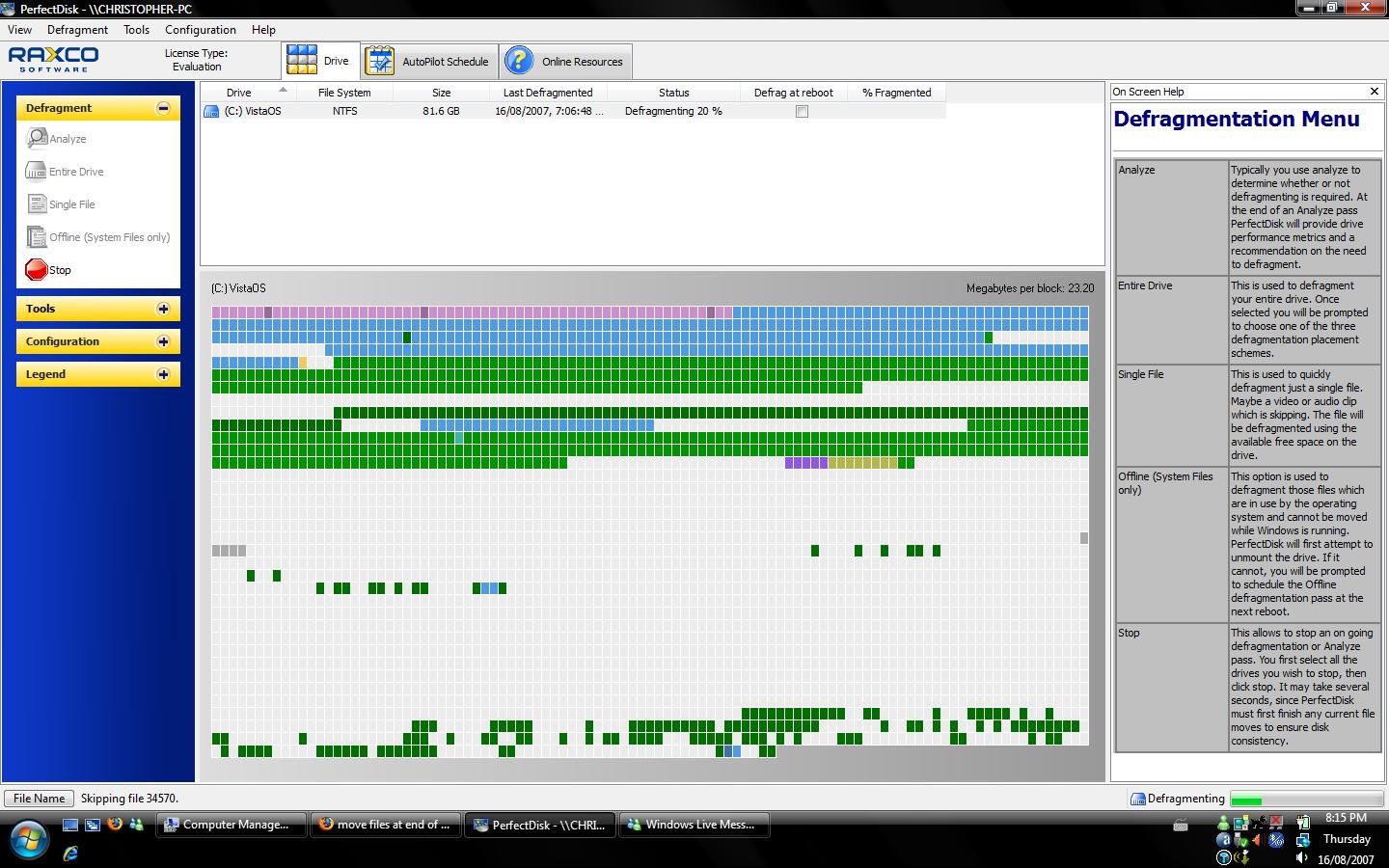Viewport: 1389px width, 868px height.
Task: Click the Bluetooth tray icon
Action: click(1276, 840)
